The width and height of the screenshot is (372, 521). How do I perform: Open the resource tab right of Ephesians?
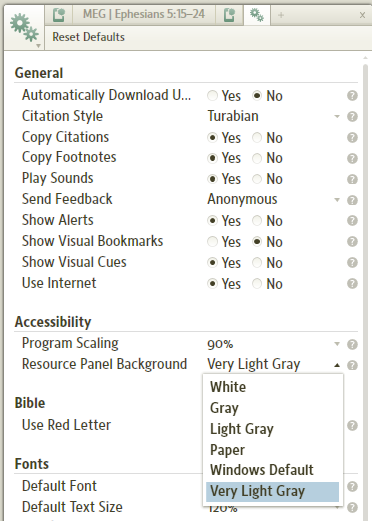point(229,15)
